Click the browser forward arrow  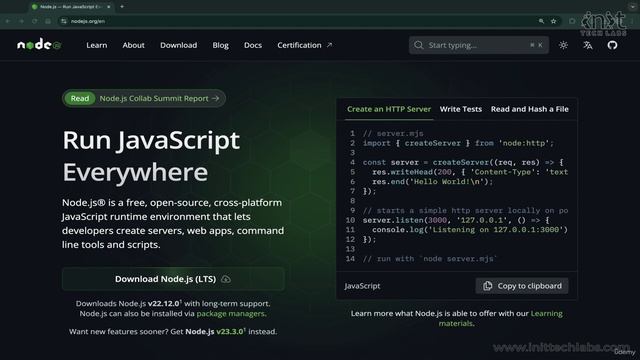pyautogui.click(x=21, y=21)
